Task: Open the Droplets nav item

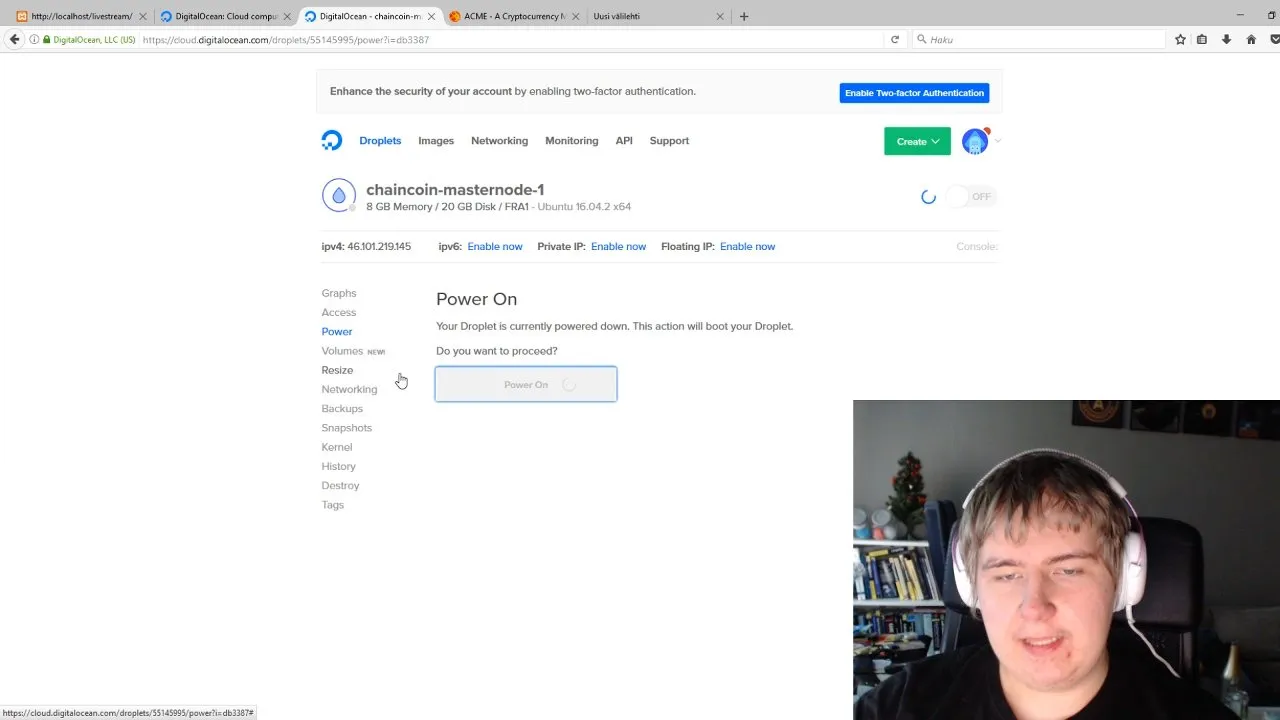Action: (380, 141)
